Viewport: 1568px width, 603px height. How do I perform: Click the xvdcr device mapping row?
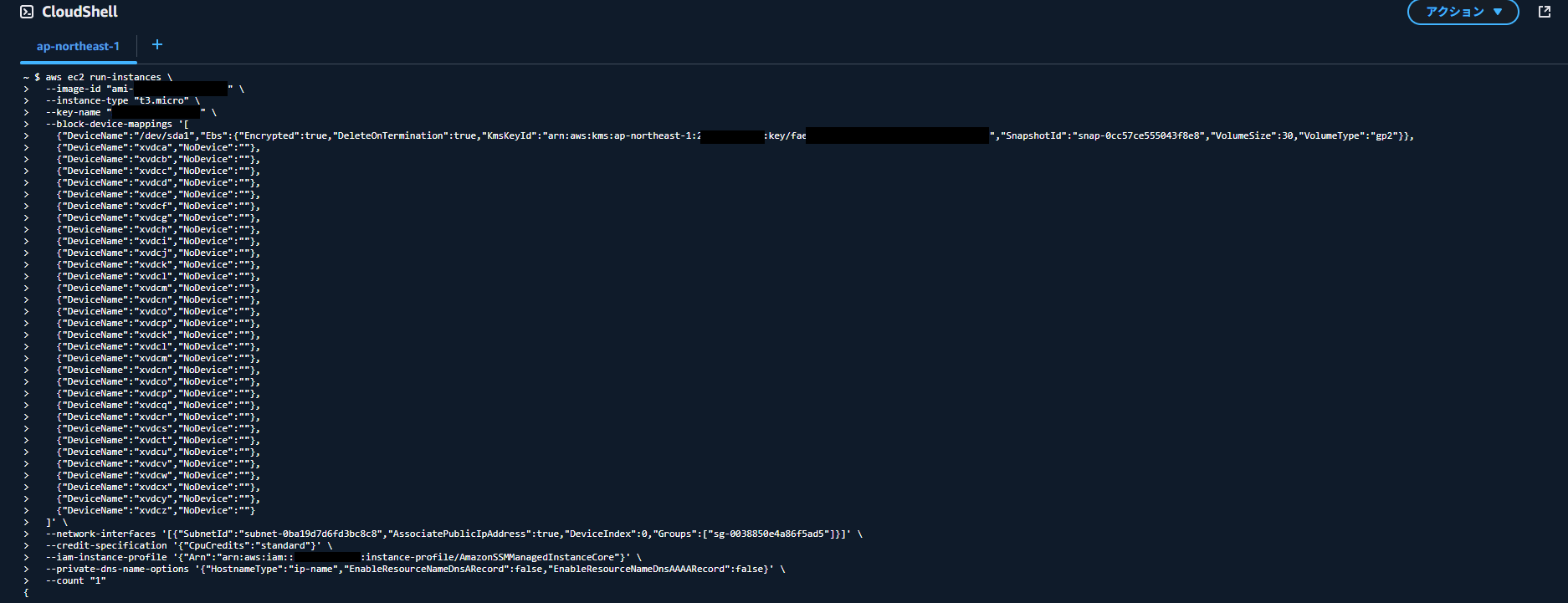coord(158,416)
